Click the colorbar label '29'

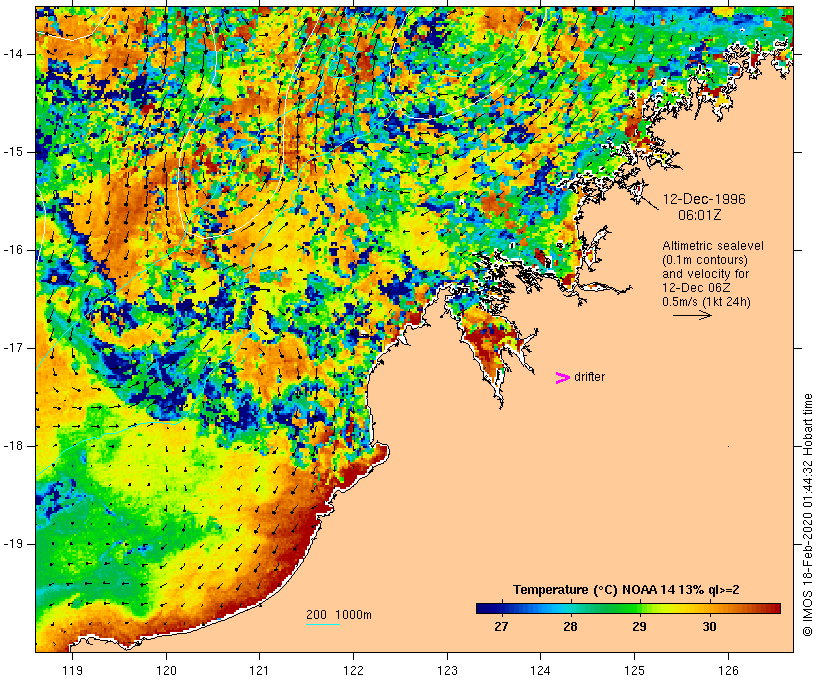tap(639, 627)
